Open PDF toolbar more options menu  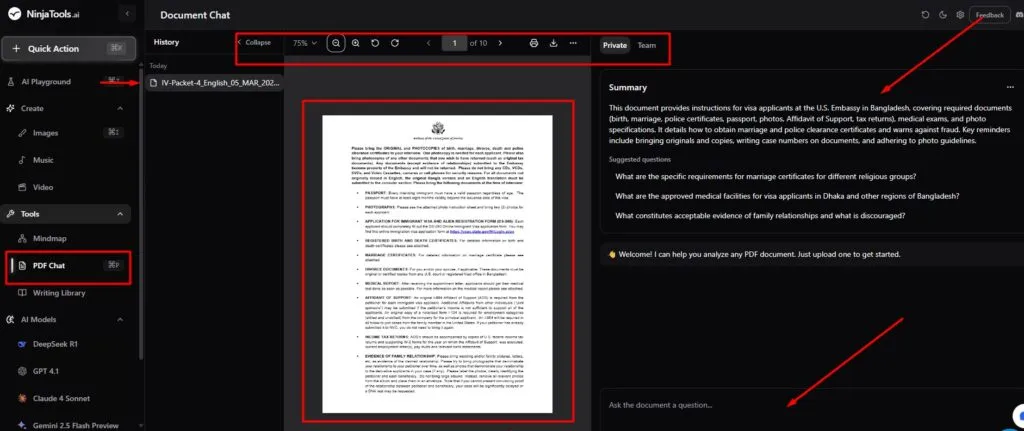click(x=572, y=43)
